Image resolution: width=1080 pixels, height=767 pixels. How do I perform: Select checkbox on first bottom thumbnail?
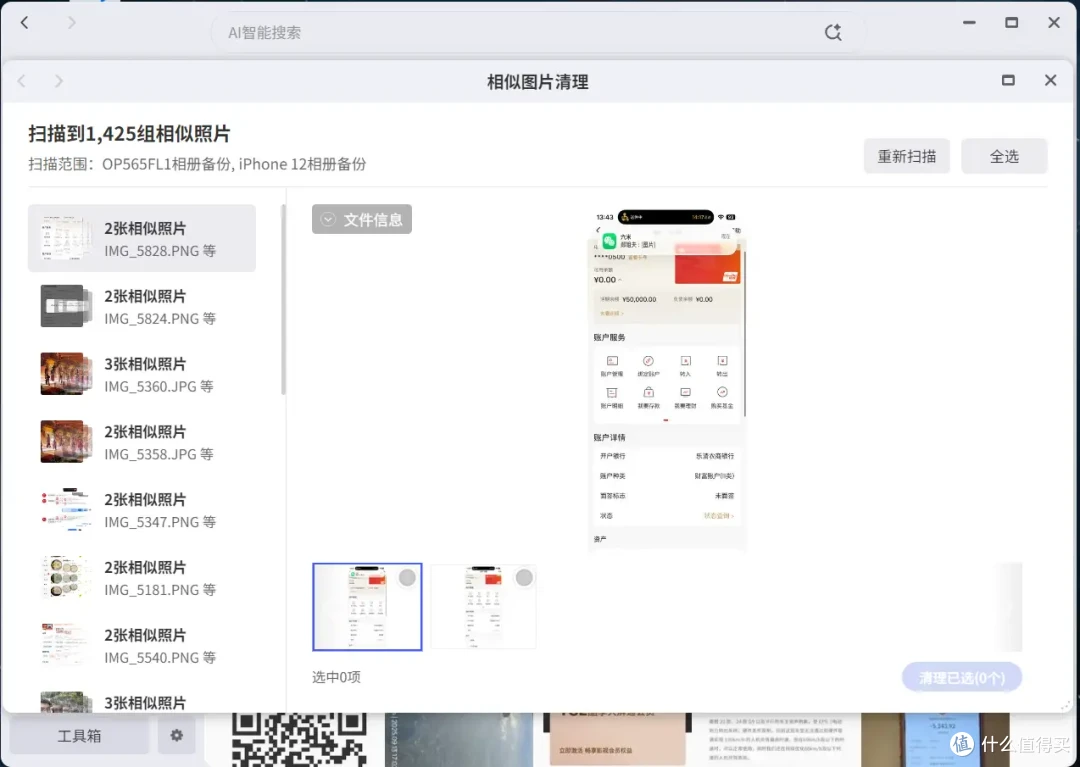pos(407,577)
